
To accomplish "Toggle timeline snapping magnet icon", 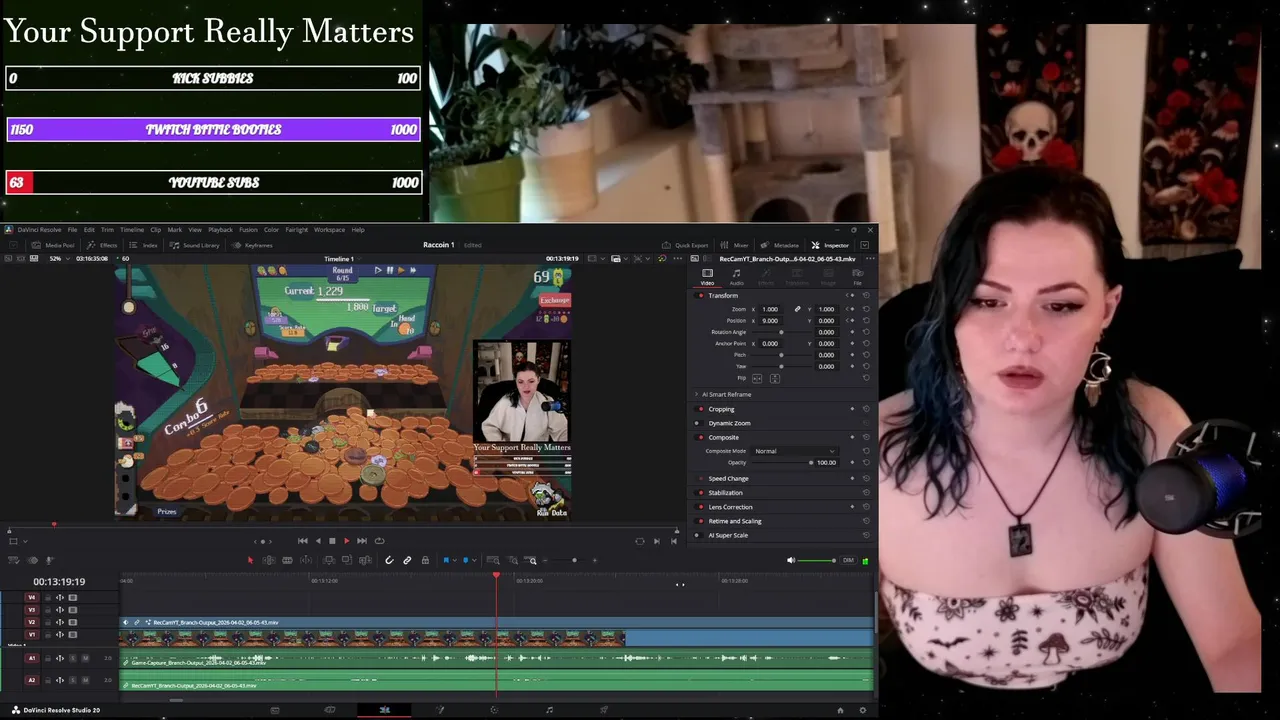I will click(389, 560).
